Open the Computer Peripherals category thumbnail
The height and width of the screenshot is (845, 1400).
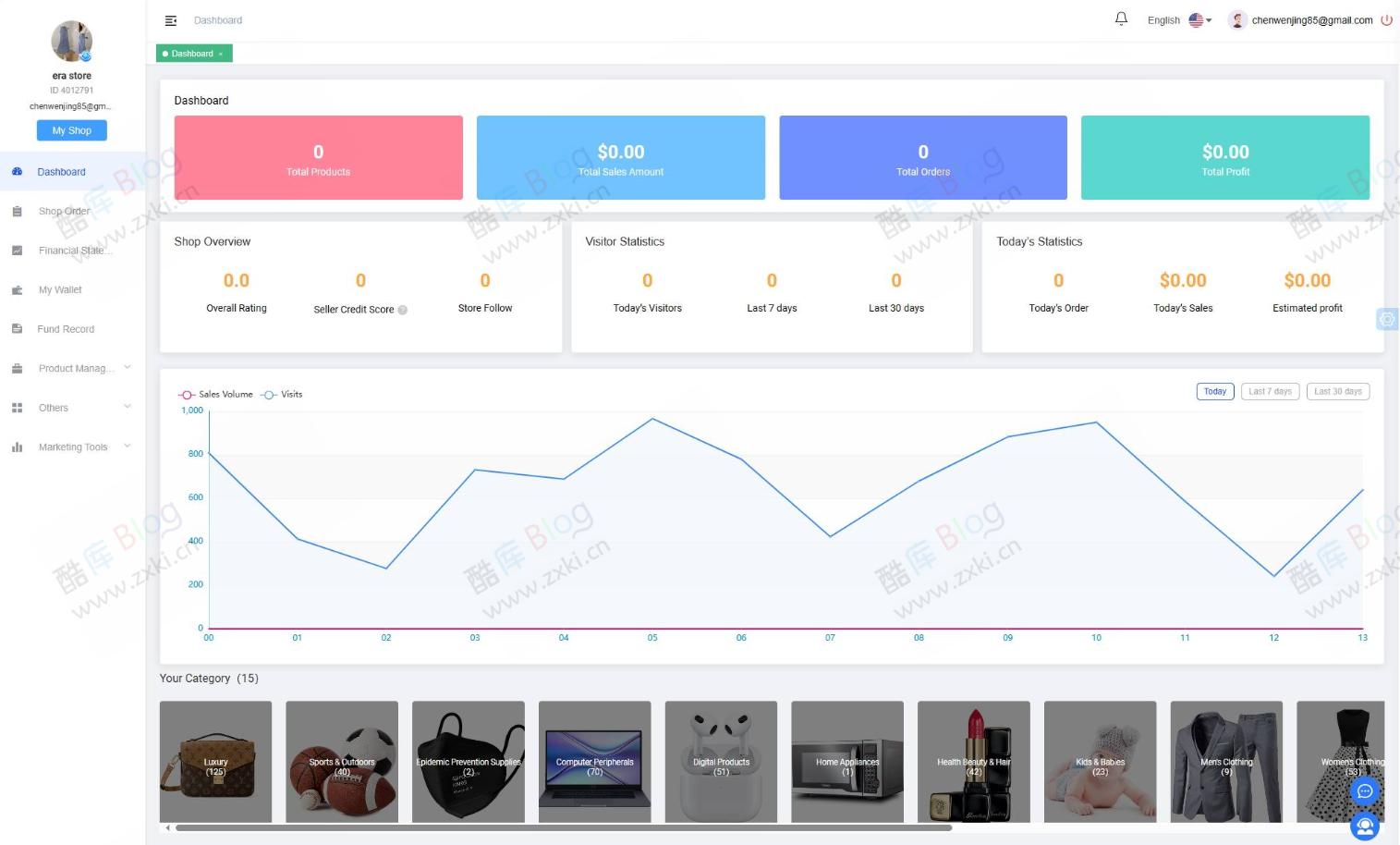594,761
